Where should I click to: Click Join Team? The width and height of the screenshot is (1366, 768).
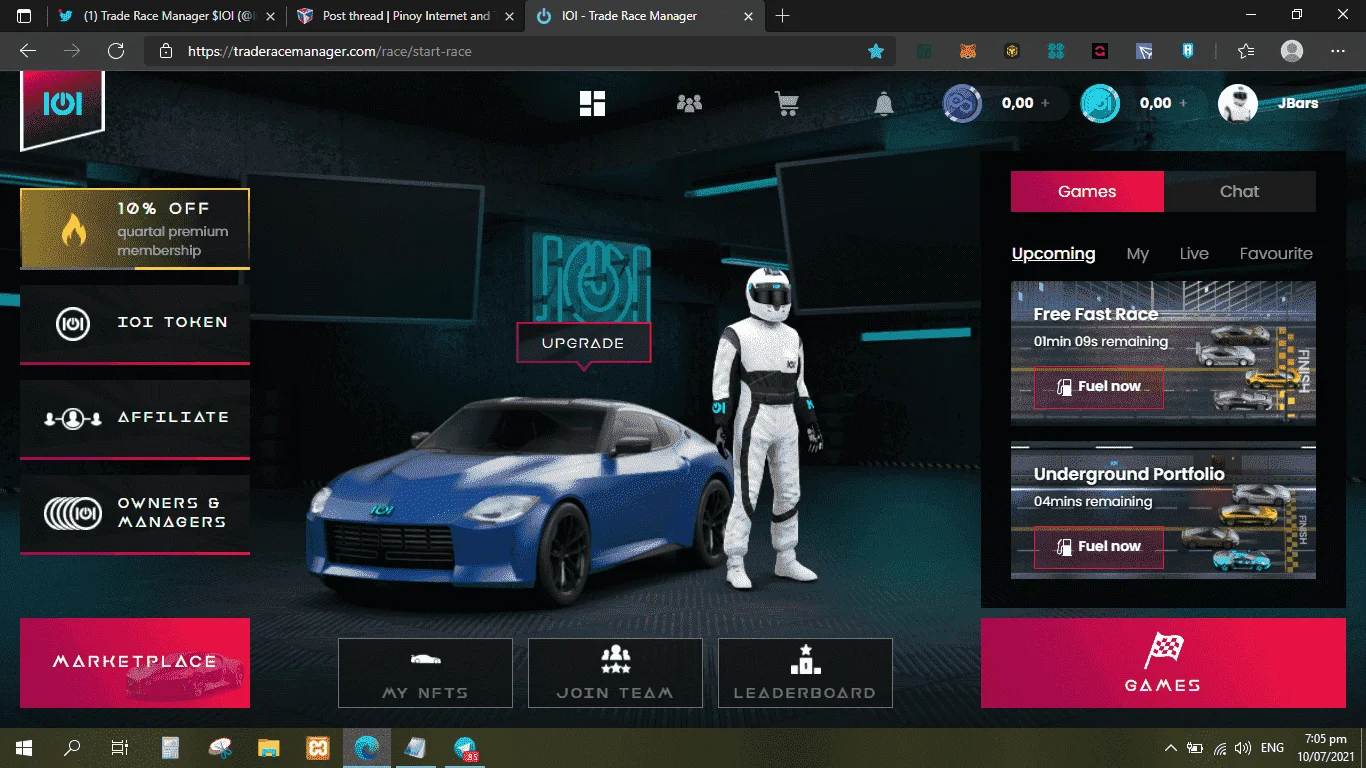[615, 673]
